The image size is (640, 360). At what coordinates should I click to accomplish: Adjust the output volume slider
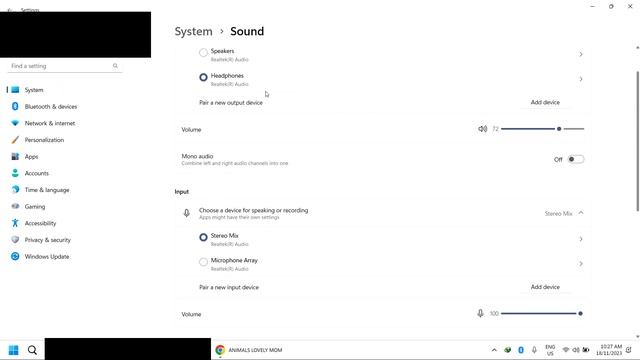pyautogui.click(x=542, y=129)
